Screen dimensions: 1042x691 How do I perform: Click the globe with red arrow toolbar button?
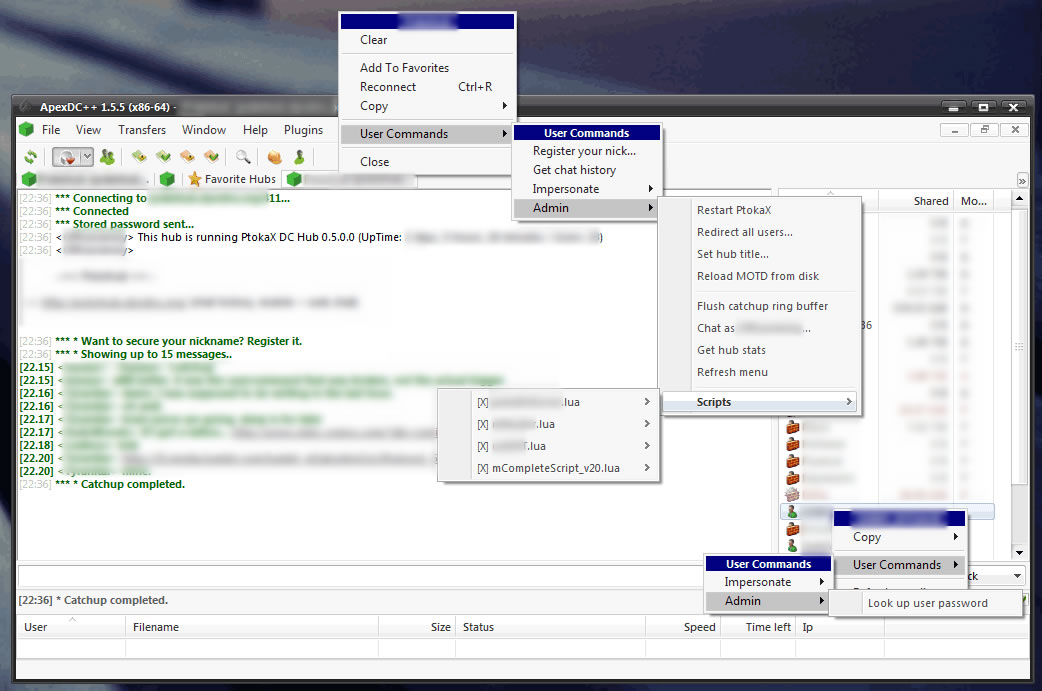[x=67, y=157]
